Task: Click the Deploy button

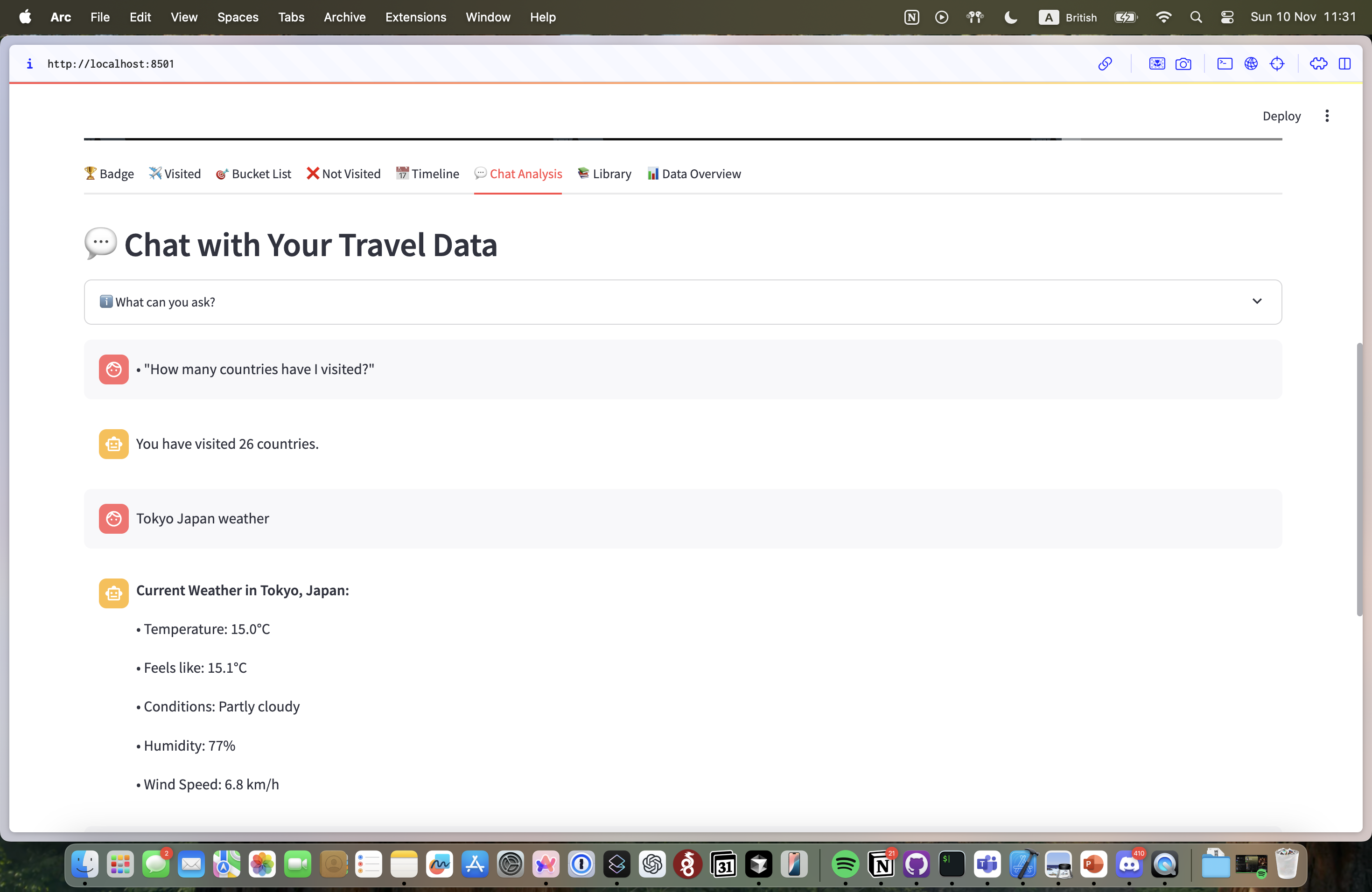Action: [1281, 116]
